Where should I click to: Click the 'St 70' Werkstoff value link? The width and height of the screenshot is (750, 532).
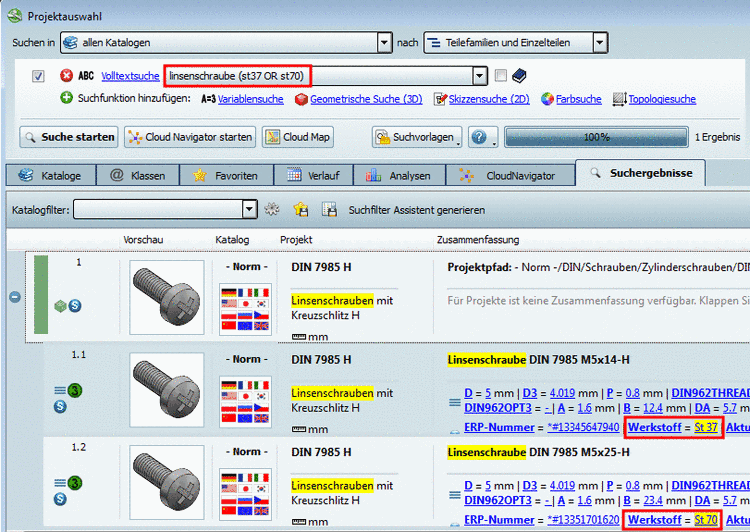(706, 520)
